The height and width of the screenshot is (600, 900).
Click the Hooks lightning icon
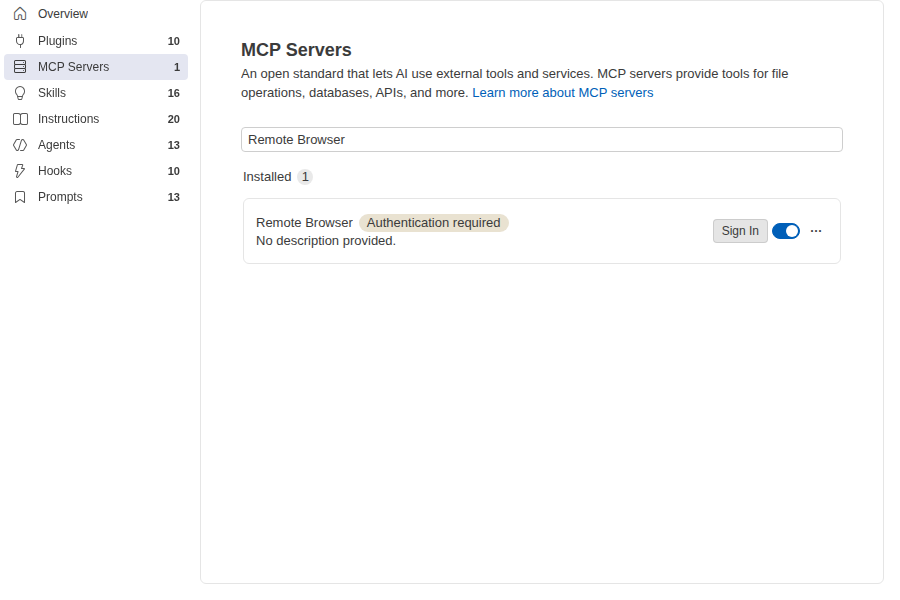(20, 171)
